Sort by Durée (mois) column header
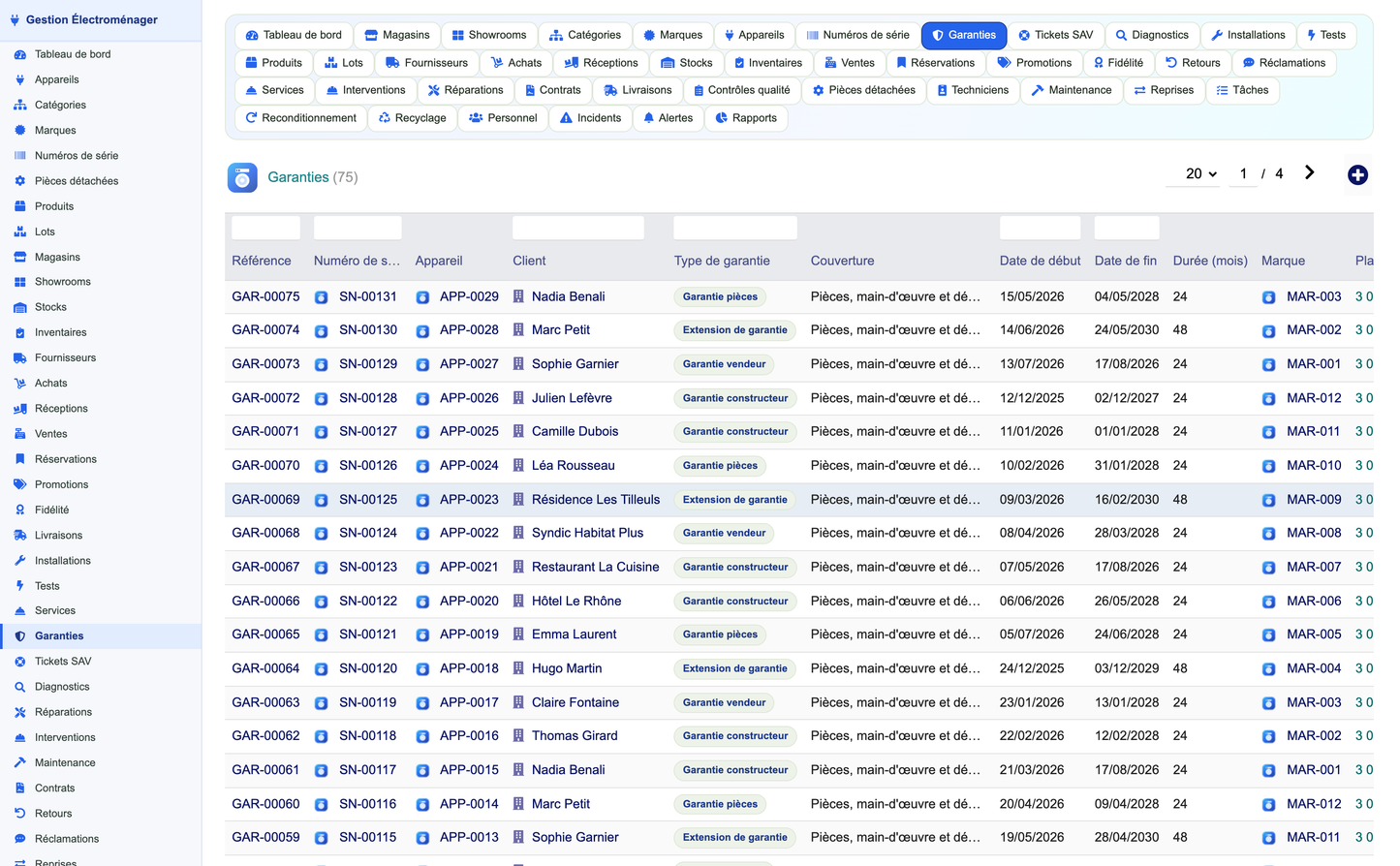This screenshot has width=1400, height=866. pyautogui.click(x=1210, y=261)
